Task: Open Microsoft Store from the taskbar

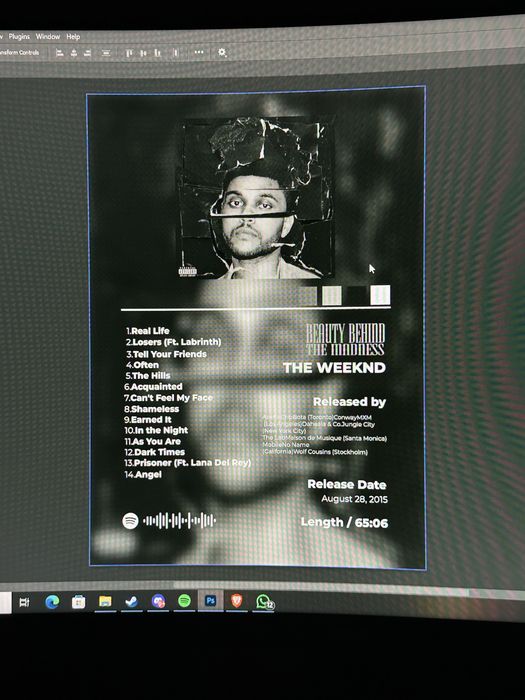Action: (x=79, y=602)
